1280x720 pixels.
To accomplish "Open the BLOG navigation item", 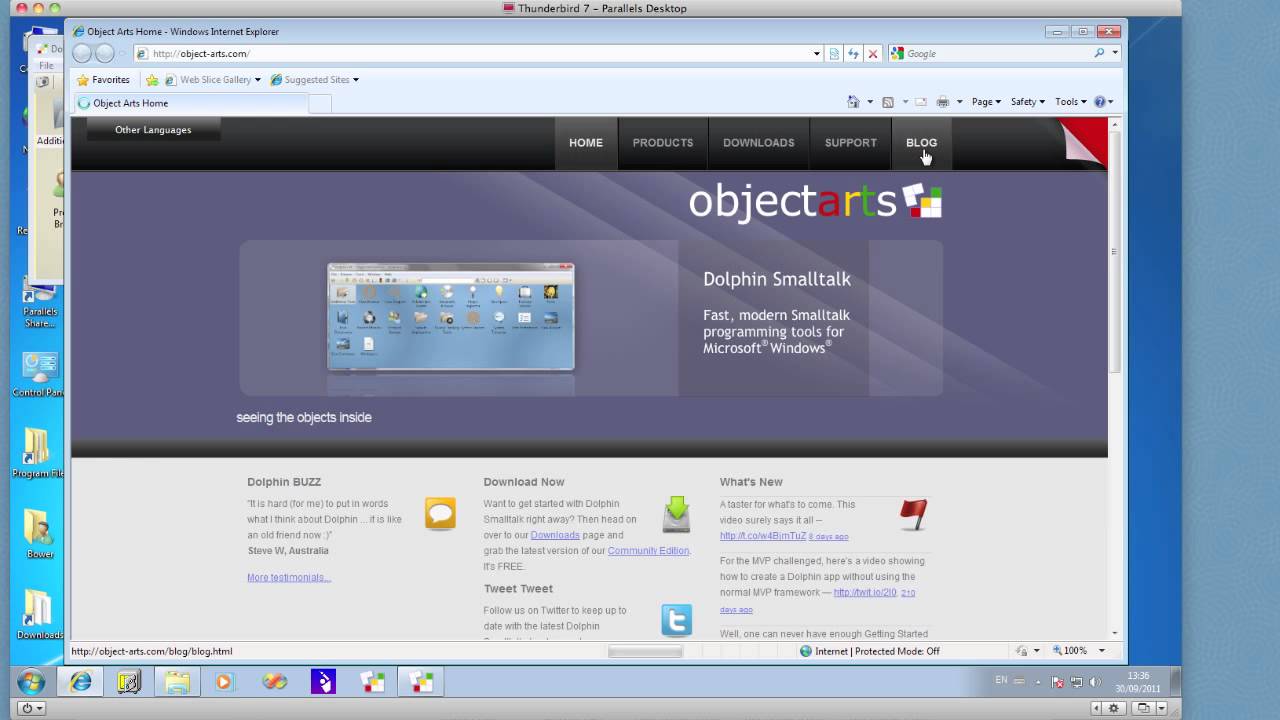I will tap(922, 143).
